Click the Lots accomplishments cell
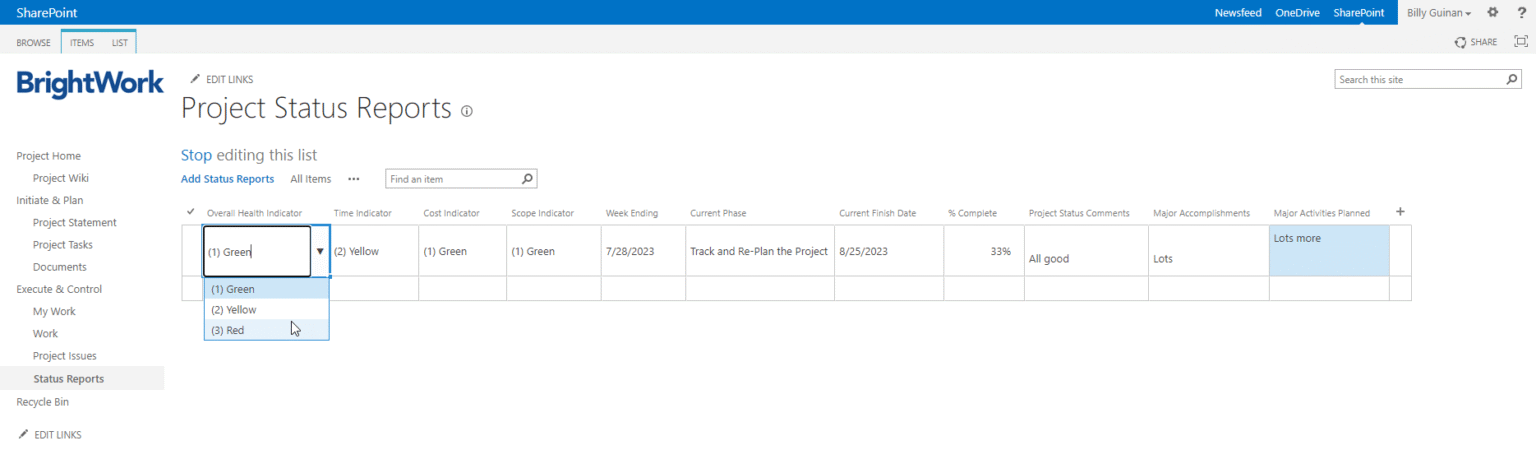The width and height of the screenshot is (1536, 450). (x=1209, y=251)
